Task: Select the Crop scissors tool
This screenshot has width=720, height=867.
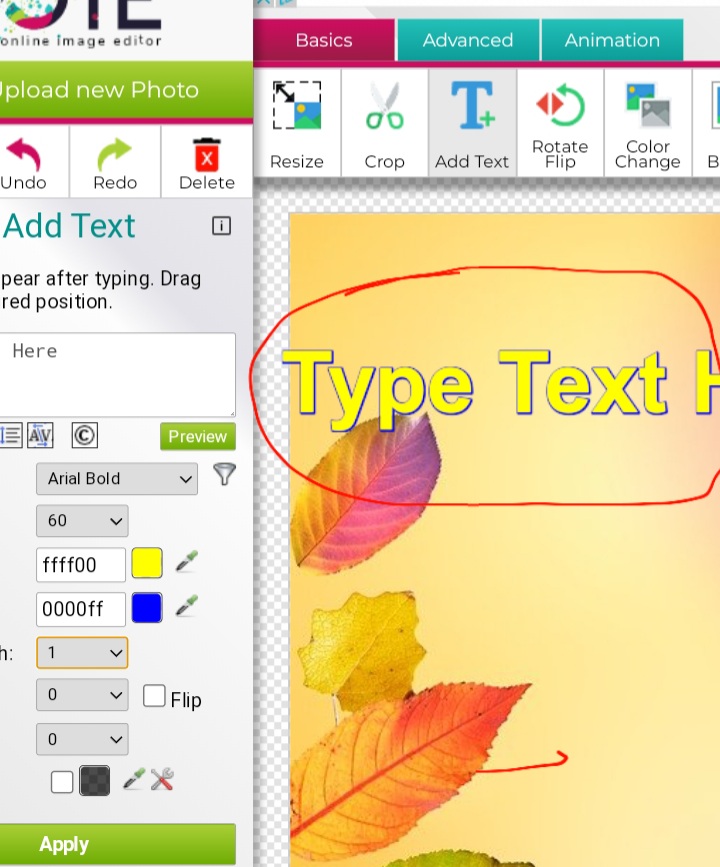Action: click(384, 108)
